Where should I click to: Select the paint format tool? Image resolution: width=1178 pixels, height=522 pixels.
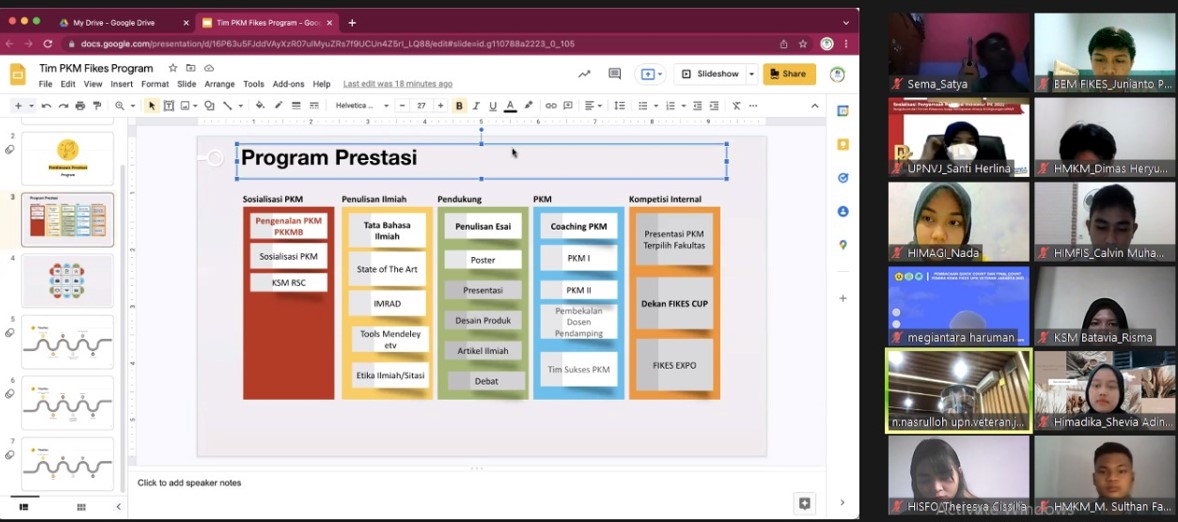click(95, 106)
